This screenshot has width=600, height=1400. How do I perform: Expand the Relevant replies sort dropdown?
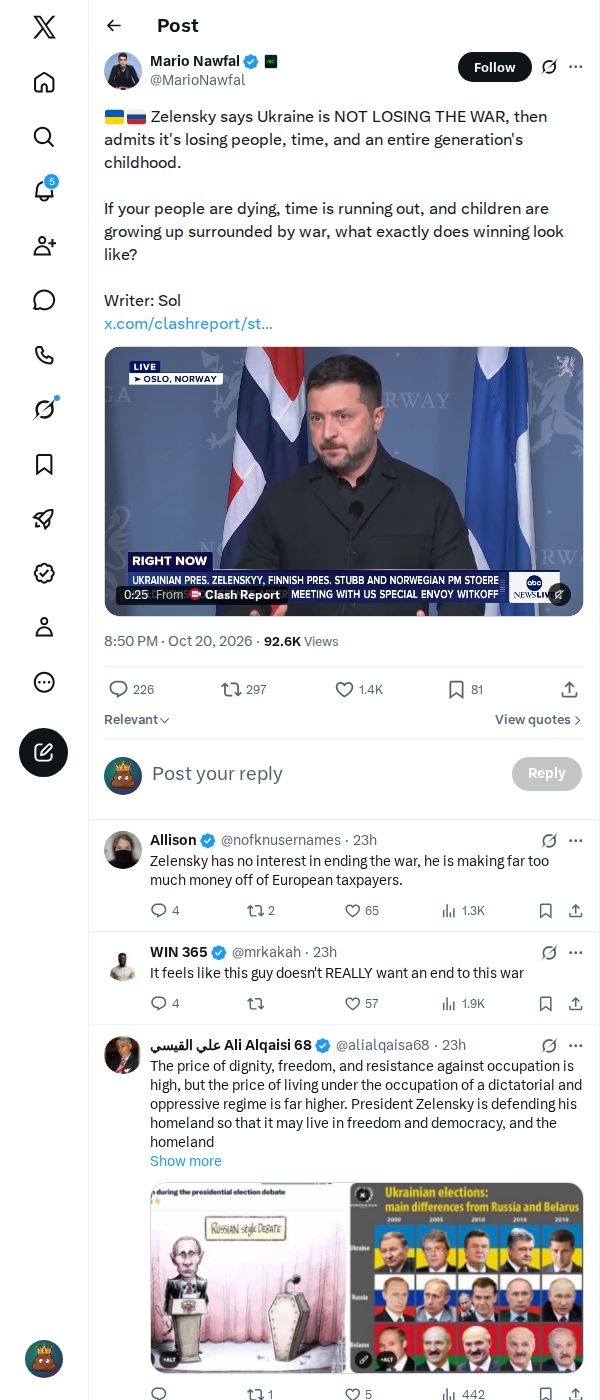tap(137, 720)
